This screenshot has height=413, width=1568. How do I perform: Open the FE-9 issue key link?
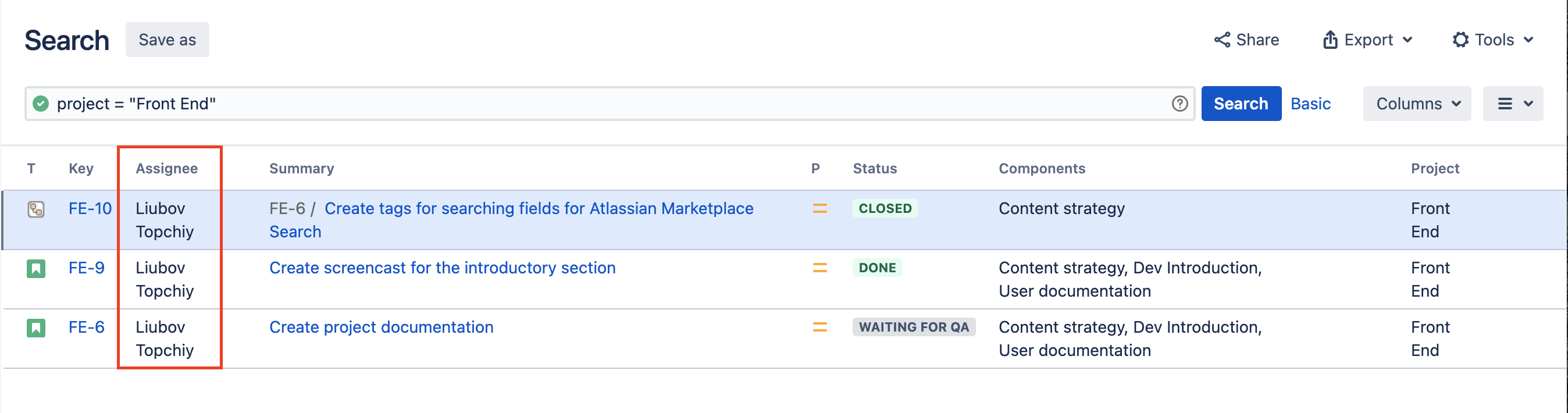tap(87, 268)
